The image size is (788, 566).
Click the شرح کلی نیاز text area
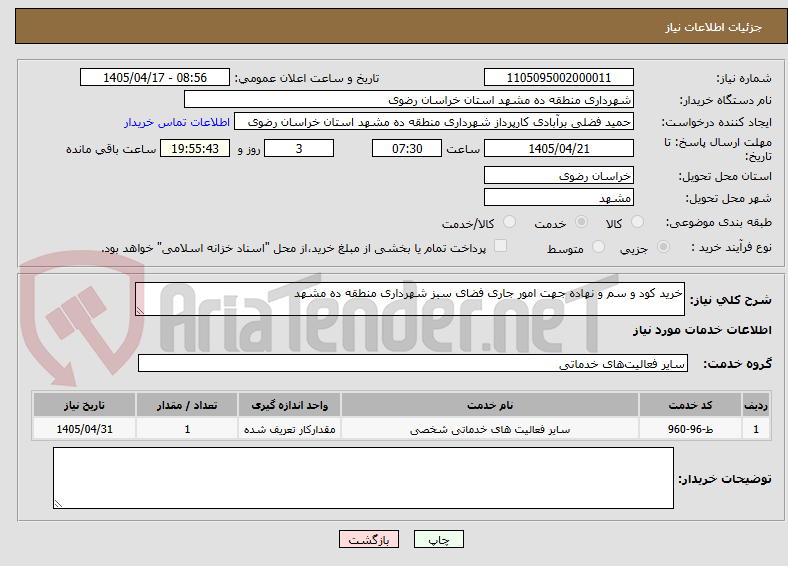410,299
